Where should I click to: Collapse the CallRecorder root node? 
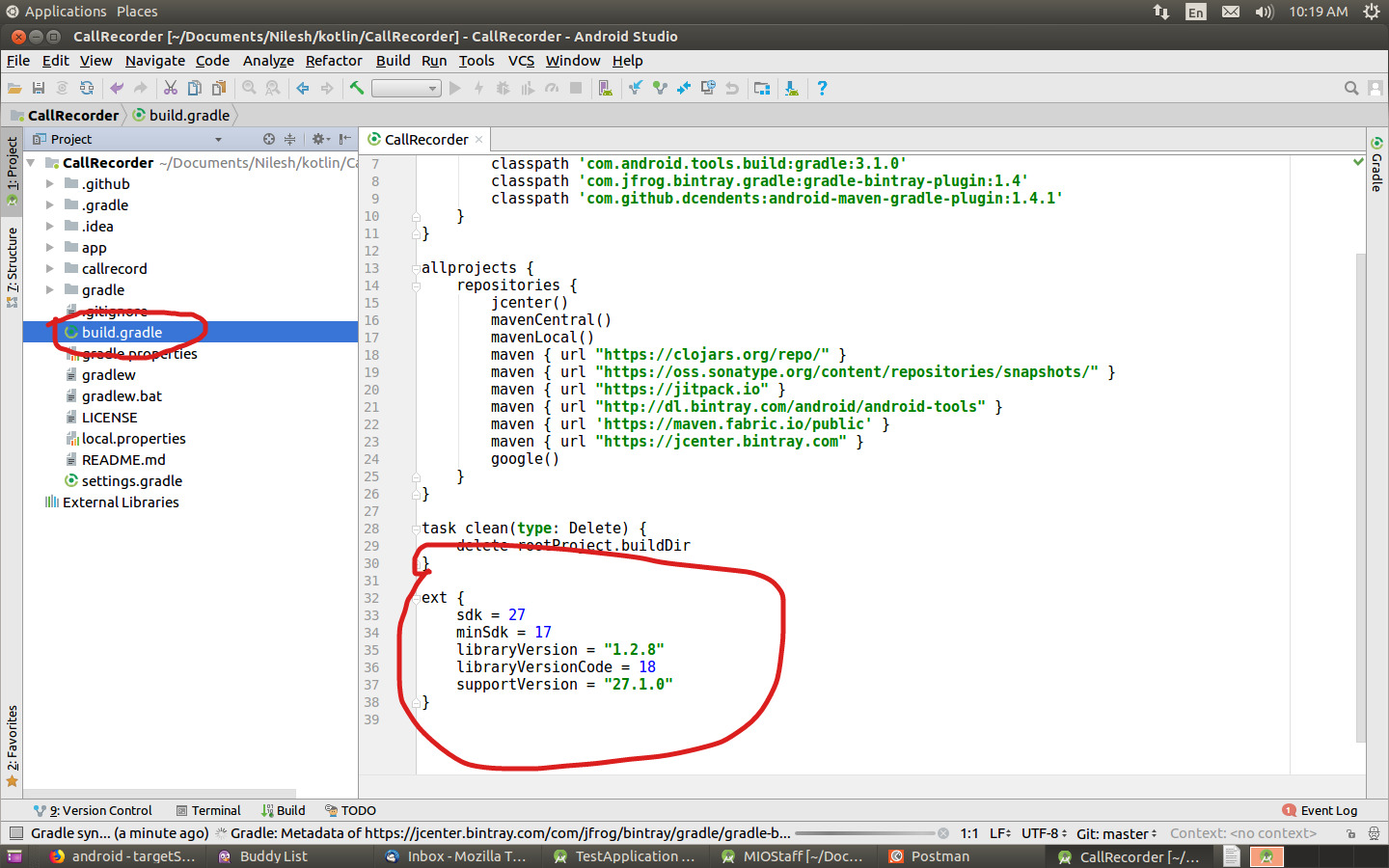click(x=32, y=162)
